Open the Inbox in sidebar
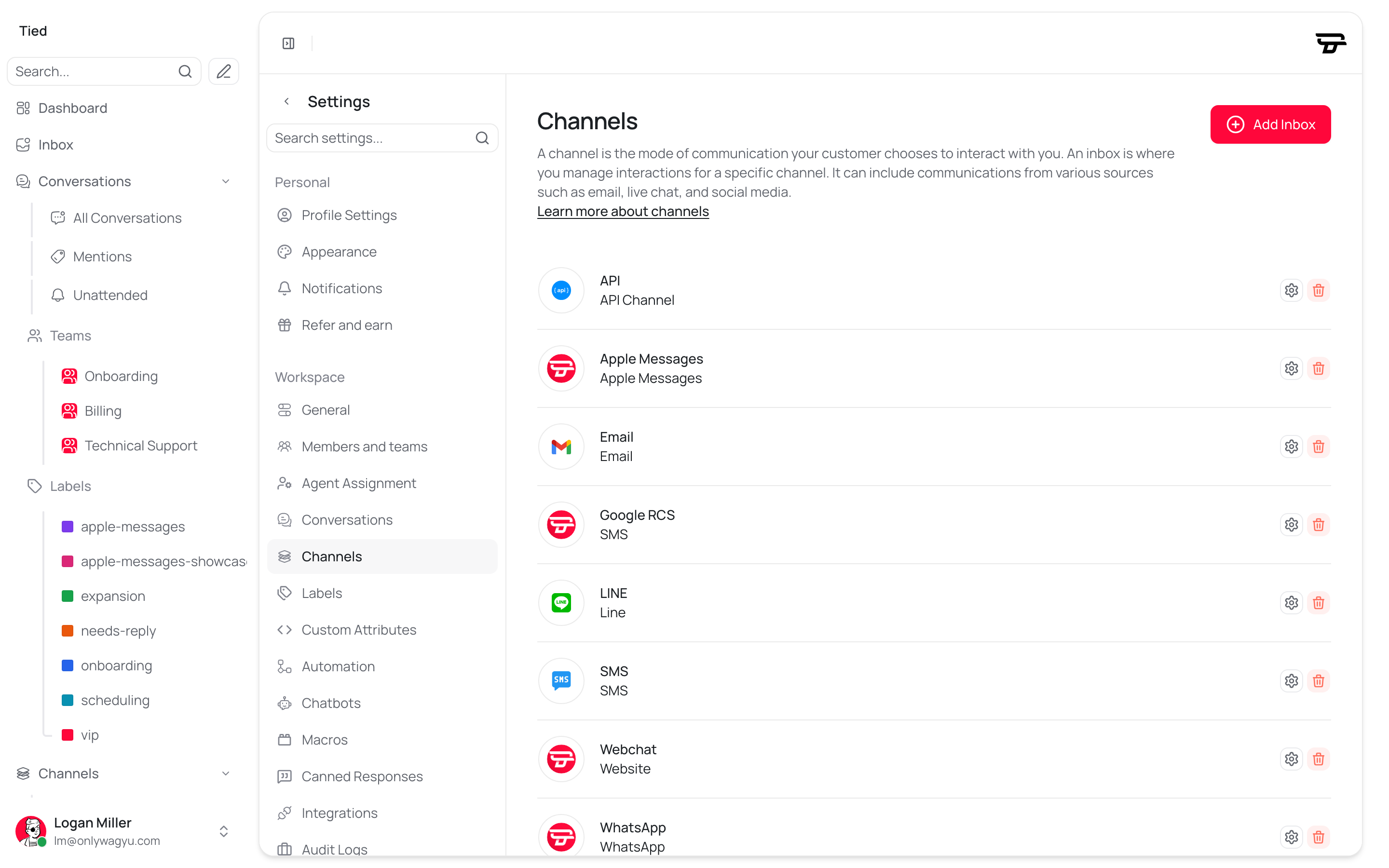Image resolution: width=1389 pixels, height=868 pixels. pos(123,145)
